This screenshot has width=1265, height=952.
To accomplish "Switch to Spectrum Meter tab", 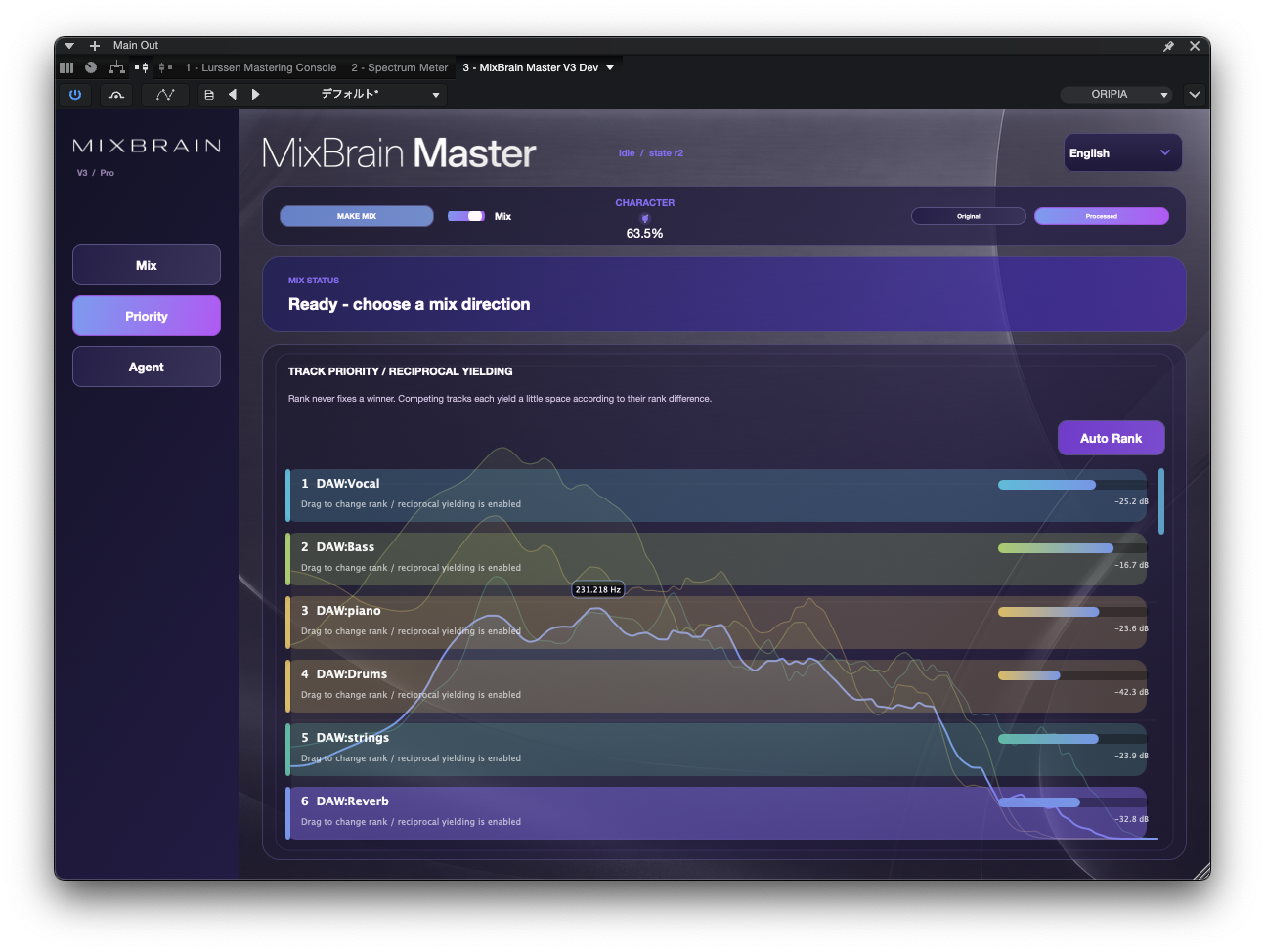I will coord(399,67).
